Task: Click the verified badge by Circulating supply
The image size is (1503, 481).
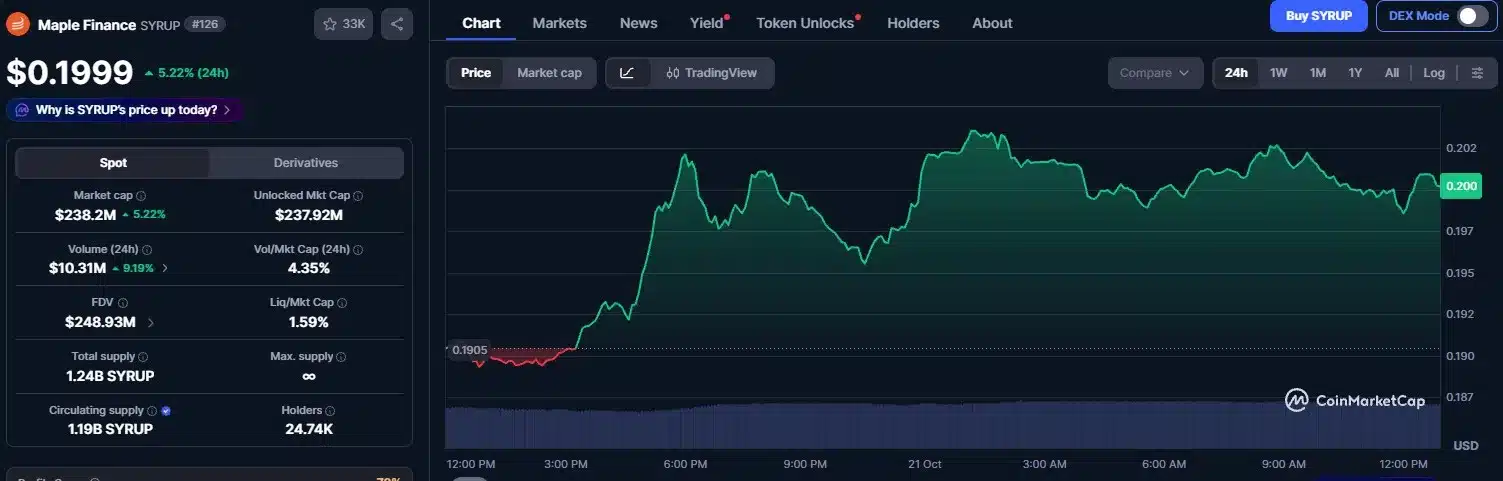Action: click(x=166, y=411)
